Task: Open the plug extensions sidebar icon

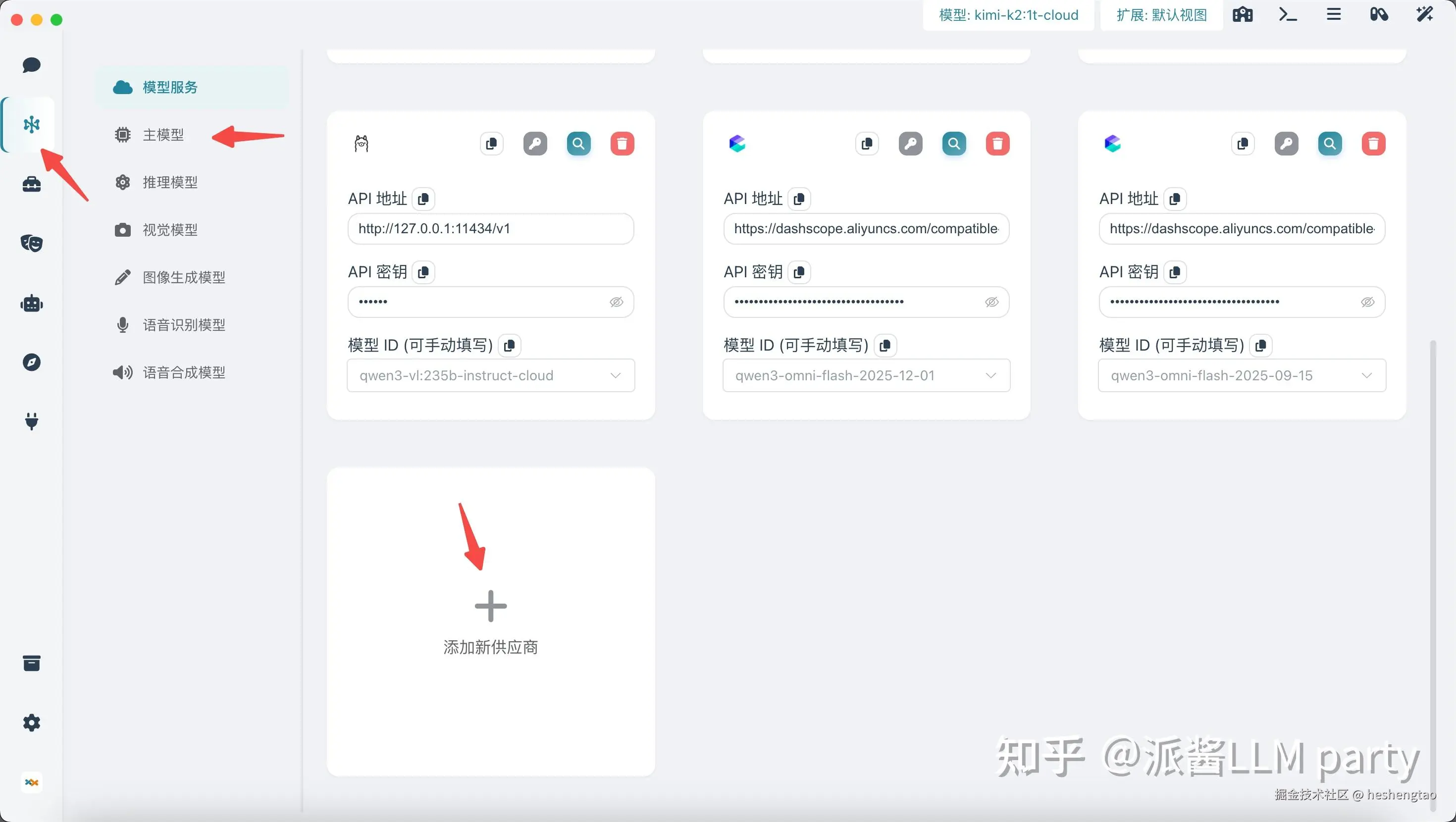Action: [x=32, y=421]
